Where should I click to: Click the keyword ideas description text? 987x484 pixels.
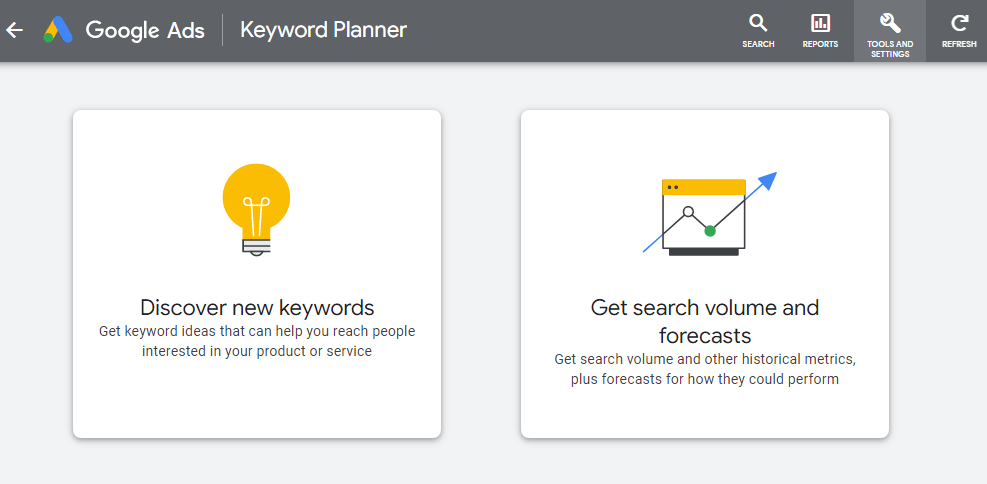[x=257, y=340]
